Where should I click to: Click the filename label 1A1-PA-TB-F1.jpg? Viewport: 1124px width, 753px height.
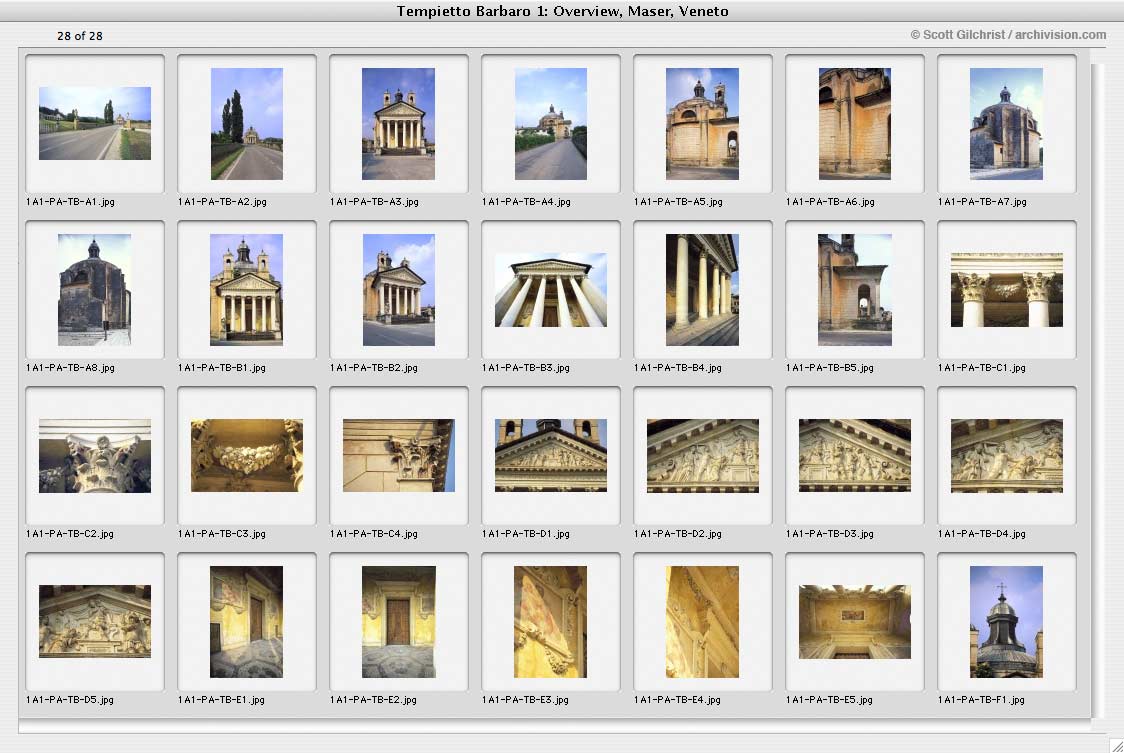point(981,700)
